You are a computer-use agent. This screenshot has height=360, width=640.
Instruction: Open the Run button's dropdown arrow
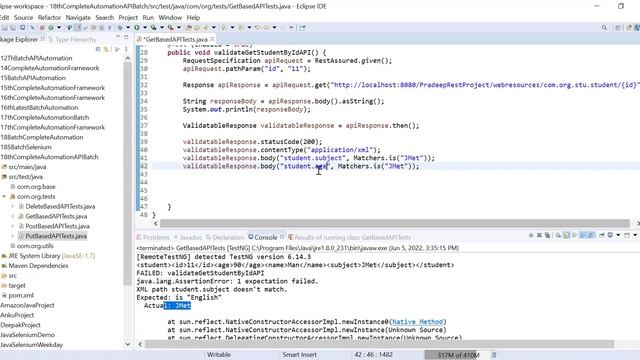(x=145, y=28)
